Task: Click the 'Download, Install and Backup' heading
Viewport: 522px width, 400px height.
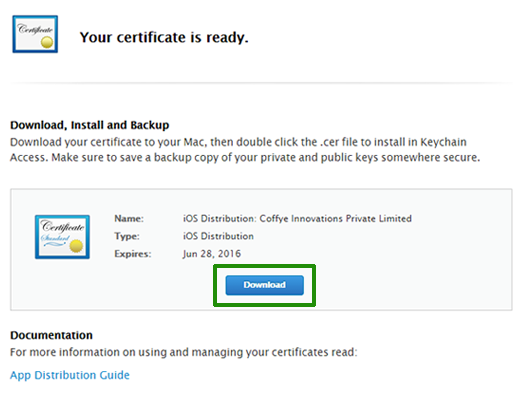Action: 90,125
